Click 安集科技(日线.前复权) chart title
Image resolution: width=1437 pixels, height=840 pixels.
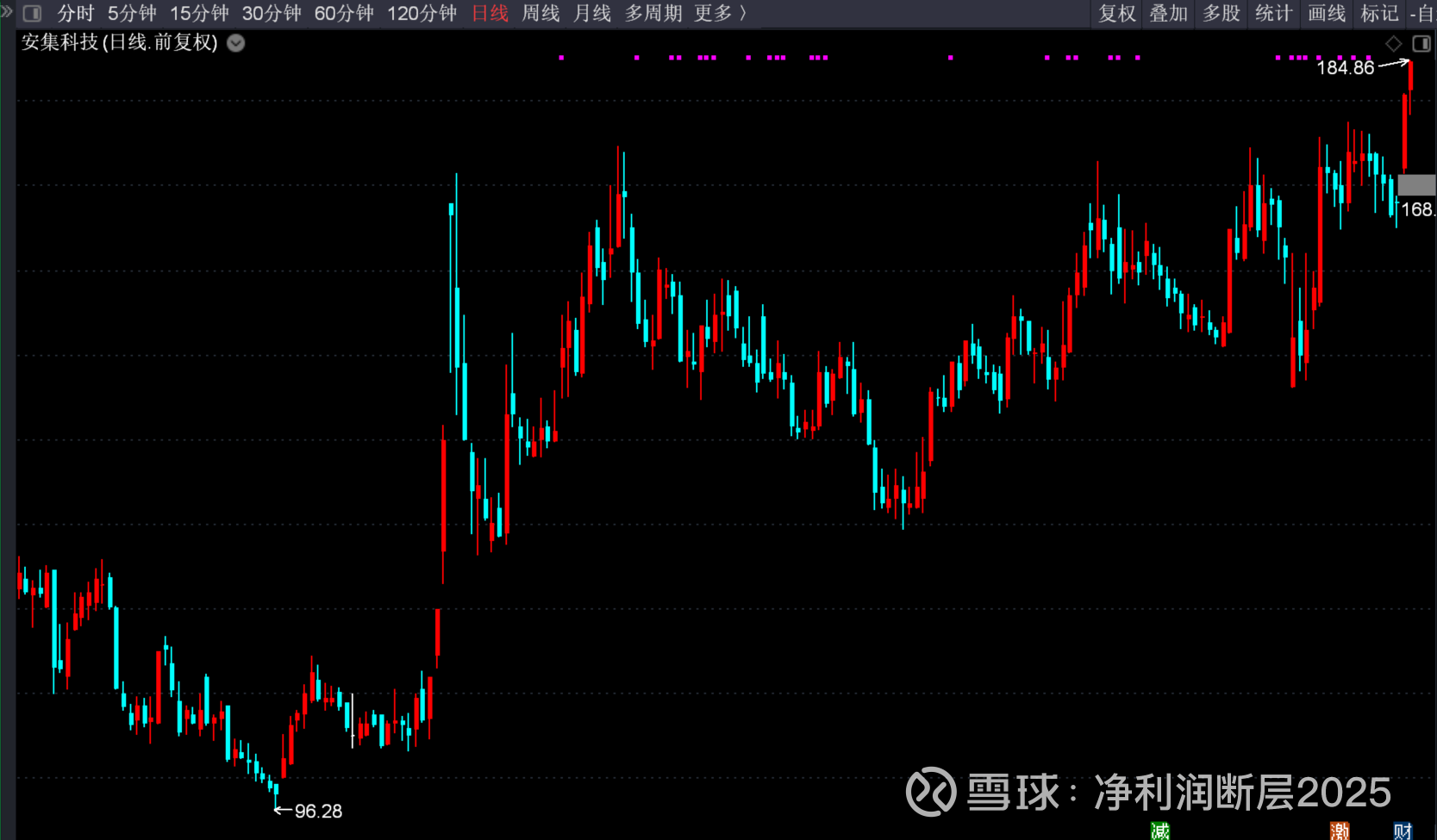(120, 42)
